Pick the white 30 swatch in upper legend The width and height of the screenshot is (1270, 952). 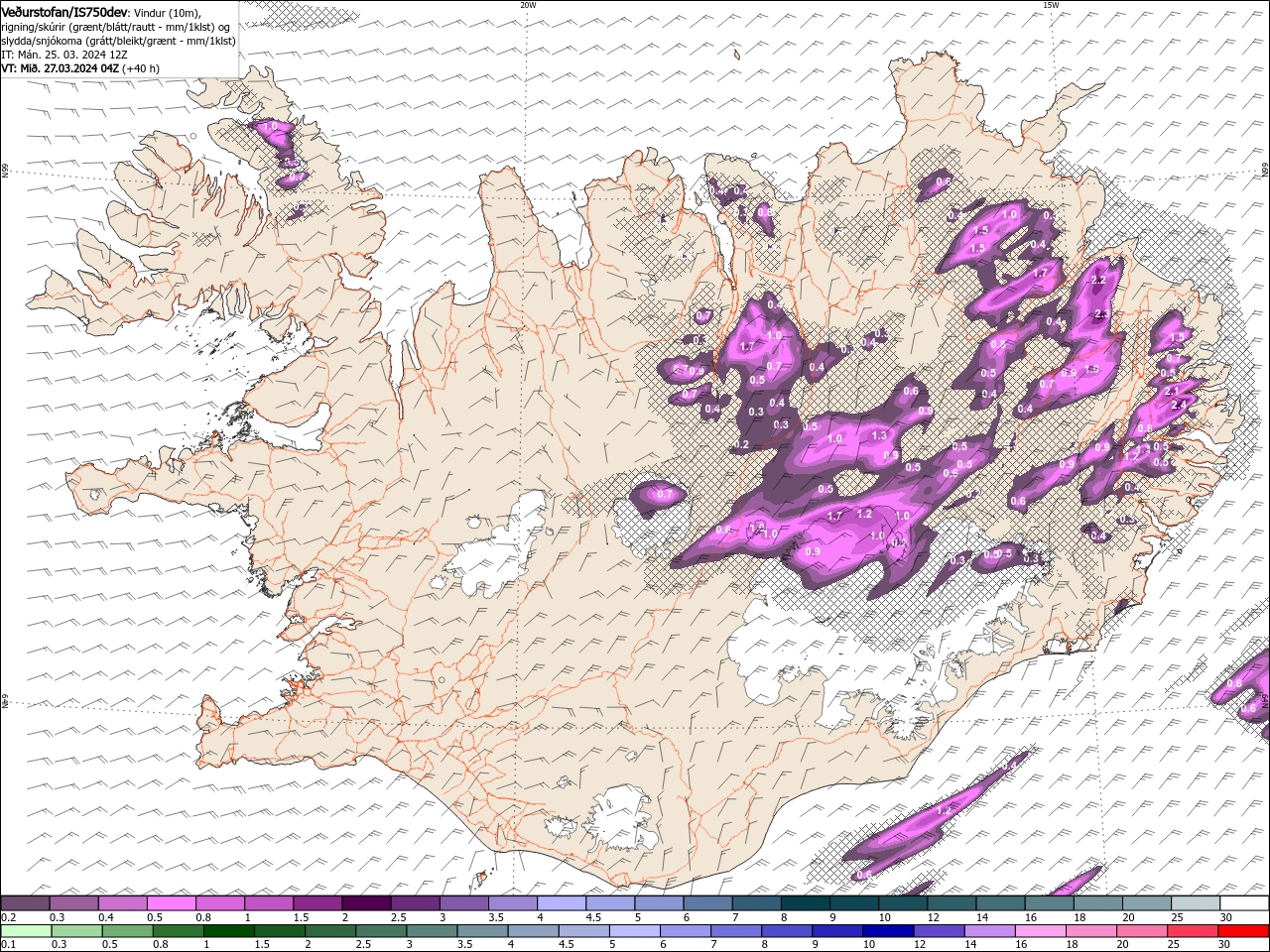1244,903
